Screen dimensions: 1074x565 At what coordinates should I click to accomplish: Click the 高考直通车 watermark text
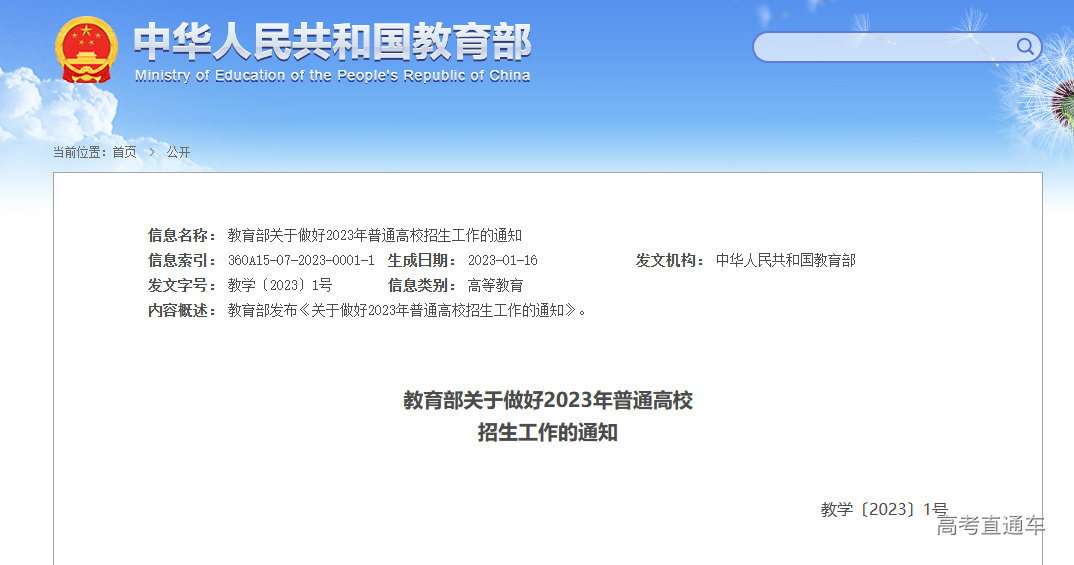coord(990,526)
